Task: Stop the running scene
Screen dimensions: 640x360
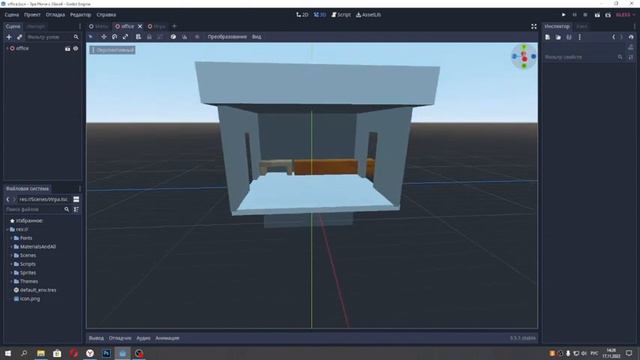Action: (585, 15)
